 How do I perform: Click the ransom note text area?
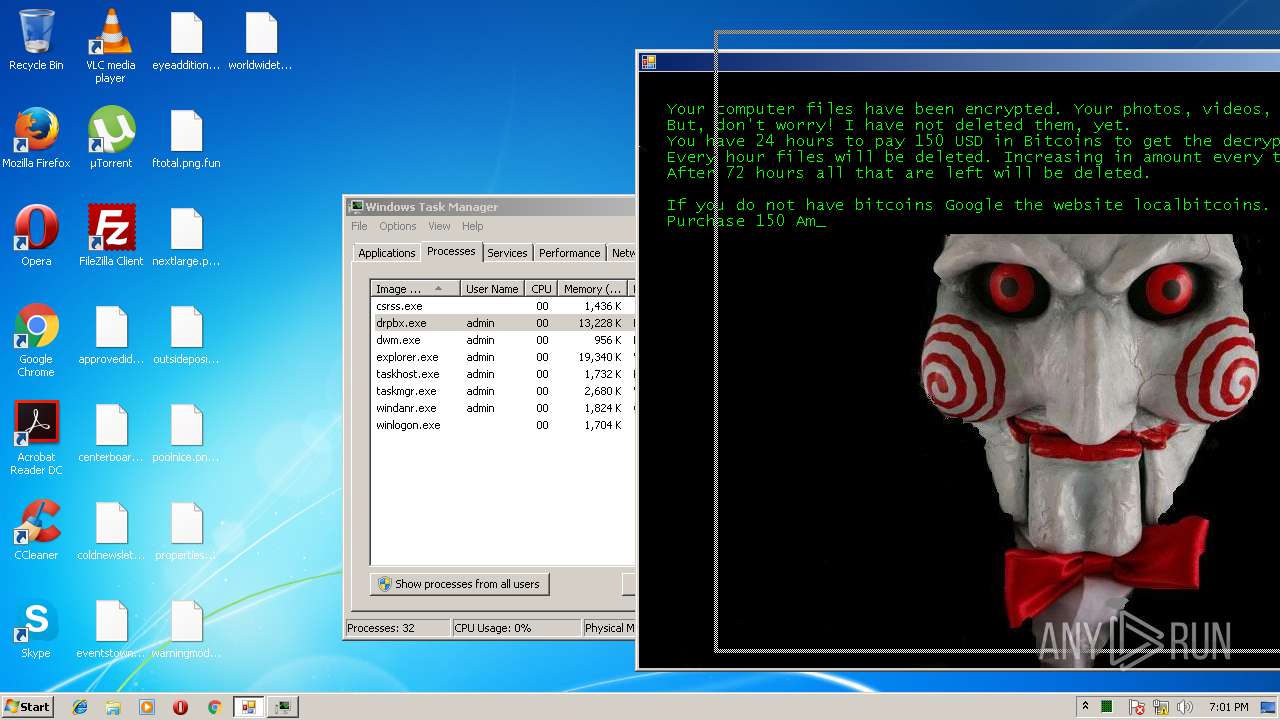(972, 165)
